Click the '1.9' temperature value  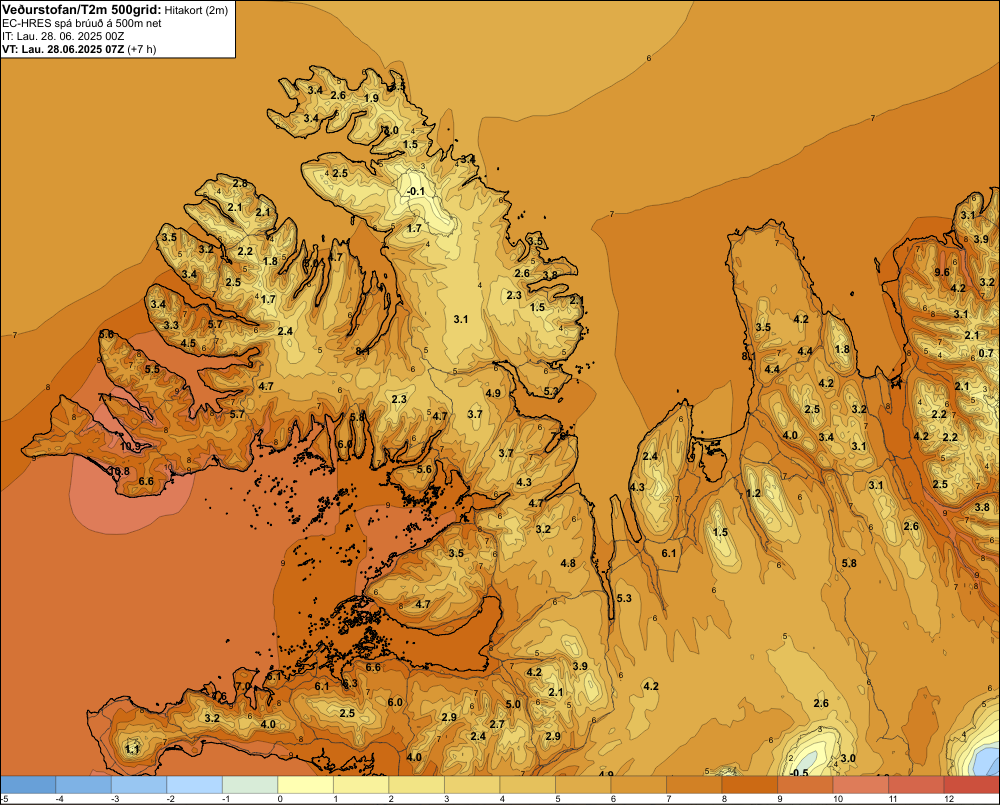click(x=371, y=98)
